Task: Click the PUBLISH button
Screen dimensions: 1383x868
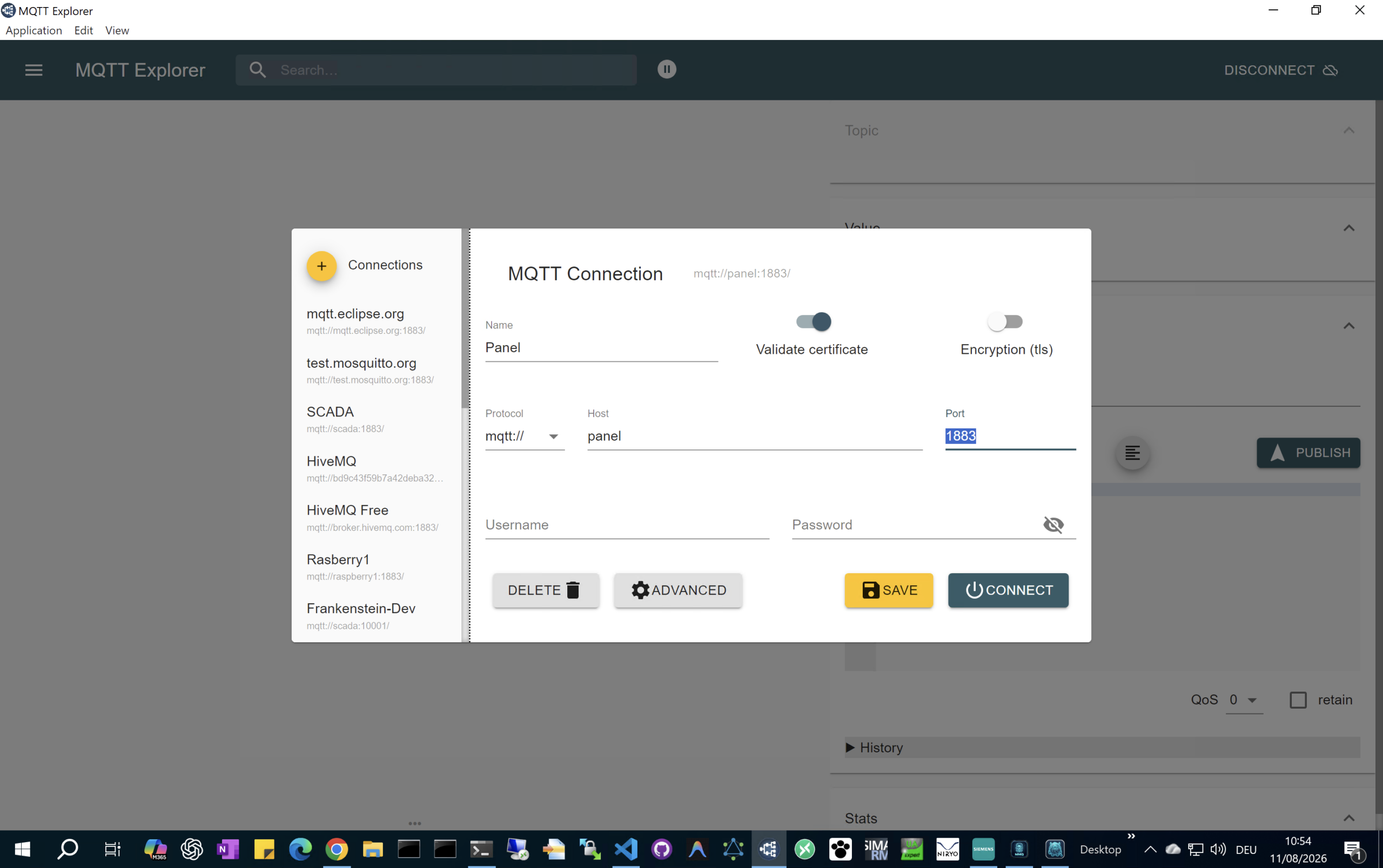Action: pyautogui.click(x=1308, y=453)
